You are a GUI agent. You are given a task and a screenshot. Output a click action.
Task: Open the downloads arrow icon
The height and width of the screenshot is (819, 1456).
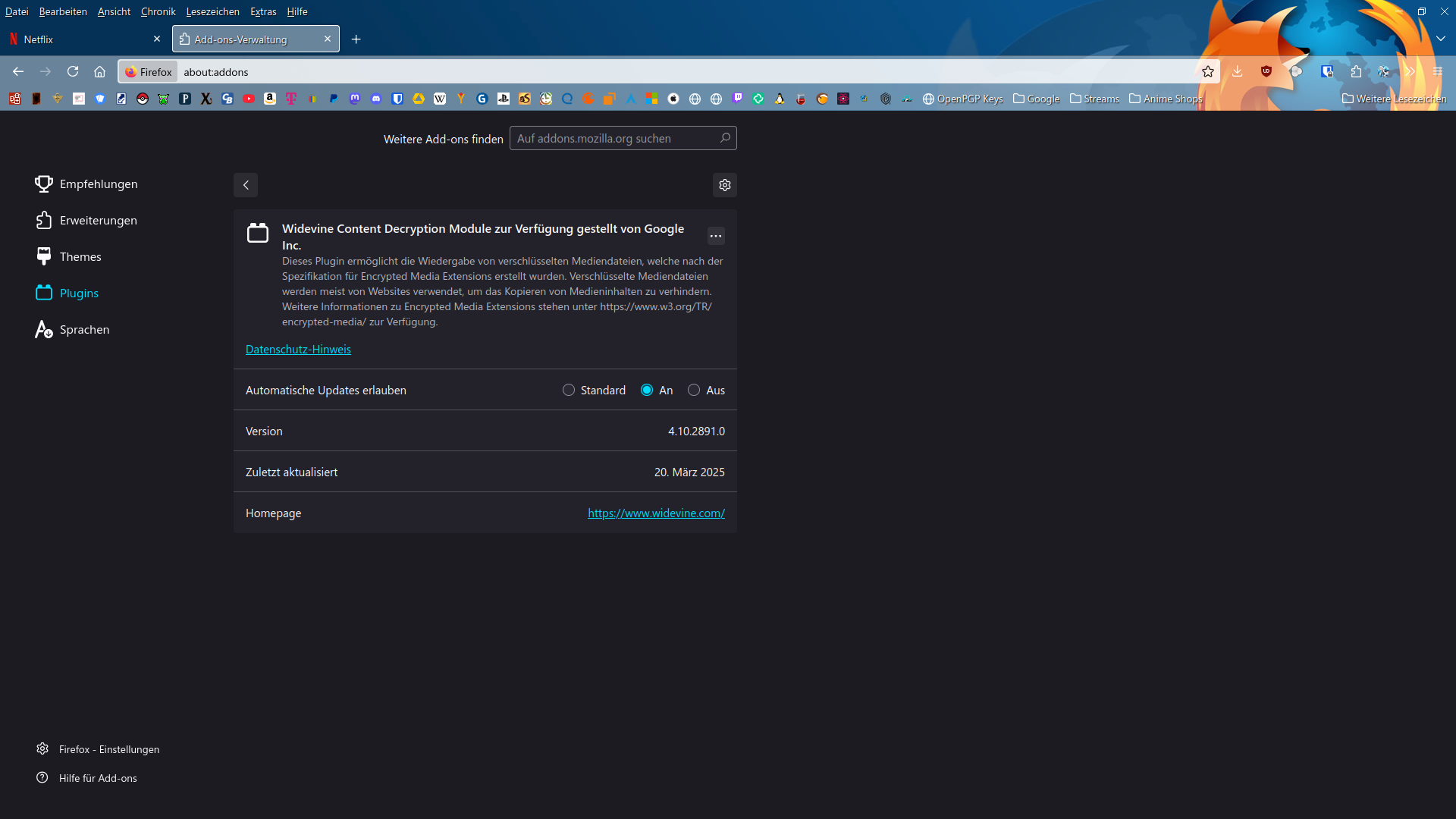[x=1237, y=71]
